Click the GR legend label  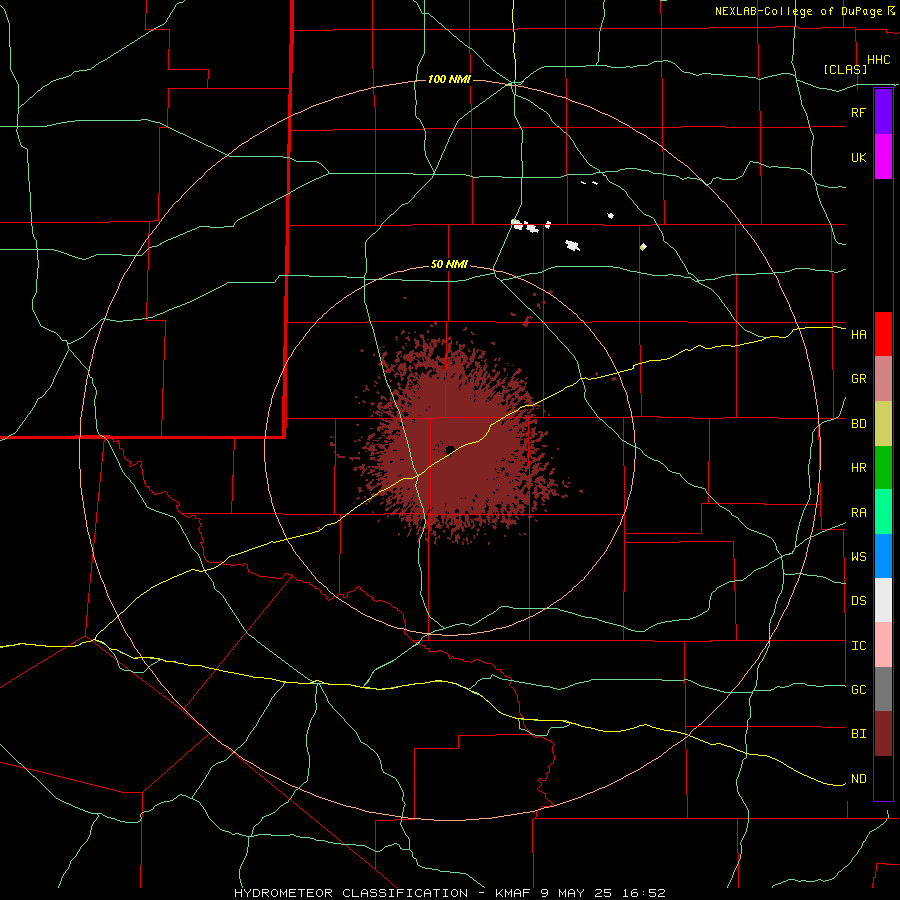(x=858, y=379)
